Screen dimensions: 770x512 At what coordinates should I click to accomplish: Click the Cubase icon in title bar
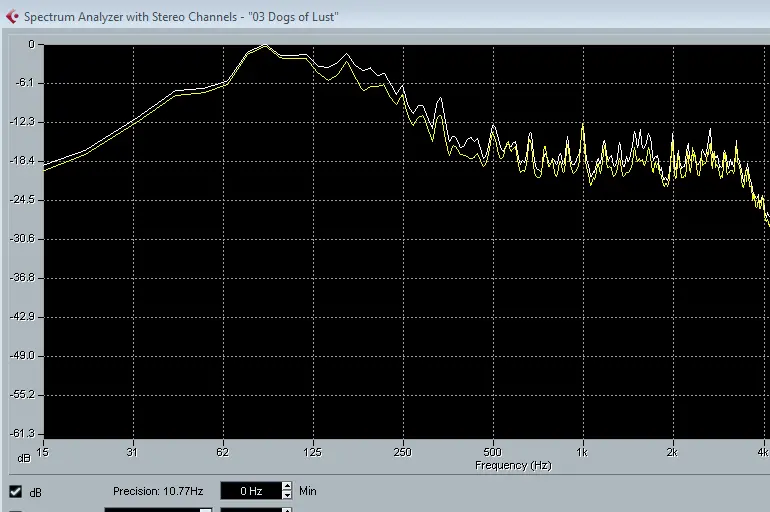[12, 17]
